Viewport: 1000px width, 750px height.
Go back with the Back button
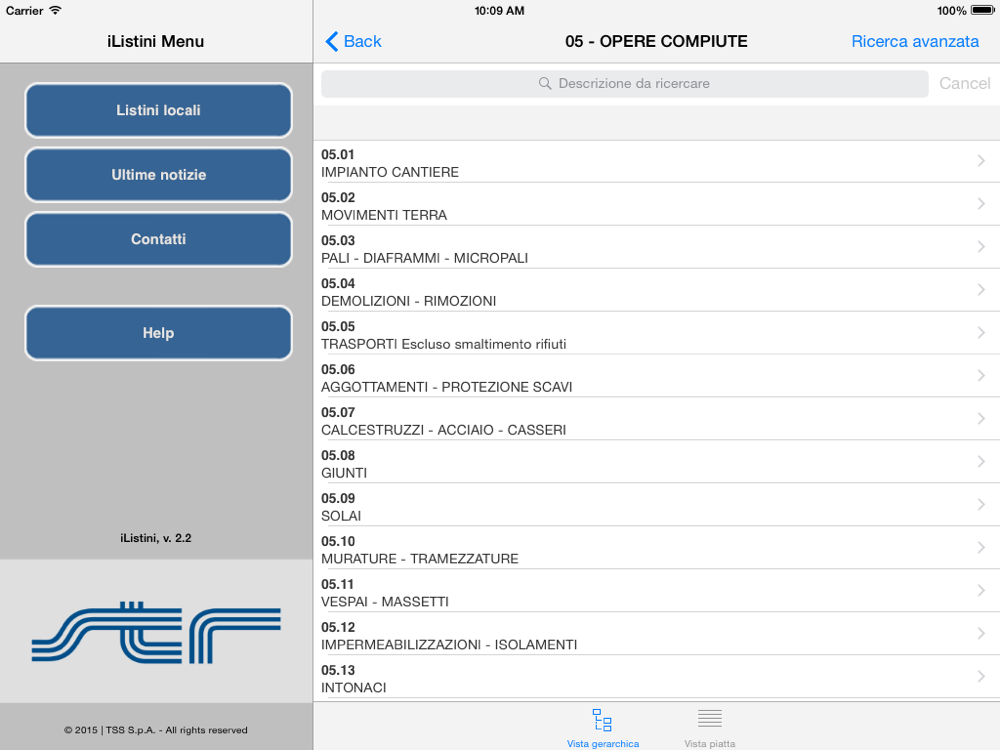(x=353, y=41)
